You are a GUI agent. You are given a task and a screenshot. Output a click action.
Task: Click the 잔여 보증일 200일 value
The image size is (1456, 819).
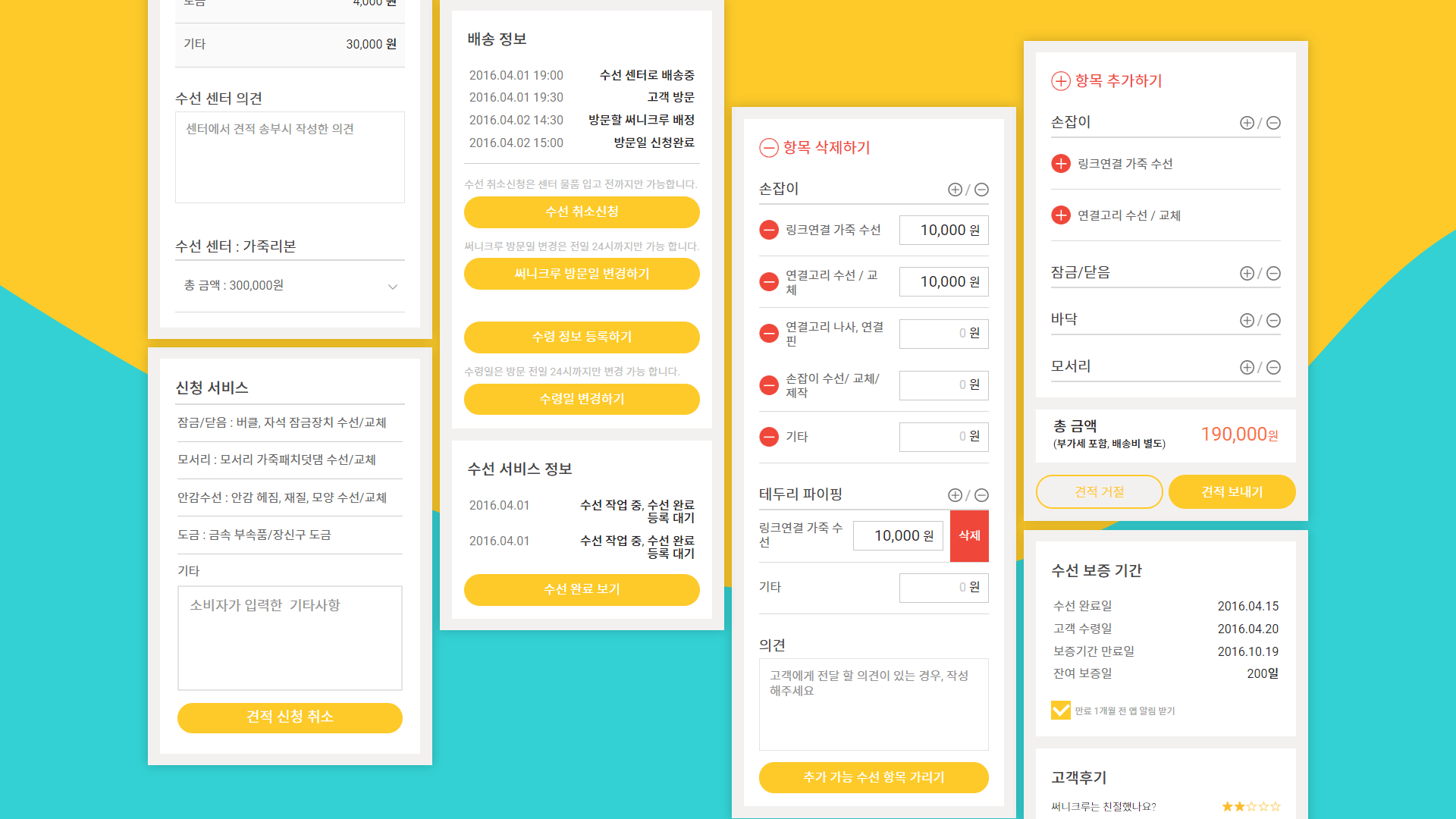tap(1263, 673)
